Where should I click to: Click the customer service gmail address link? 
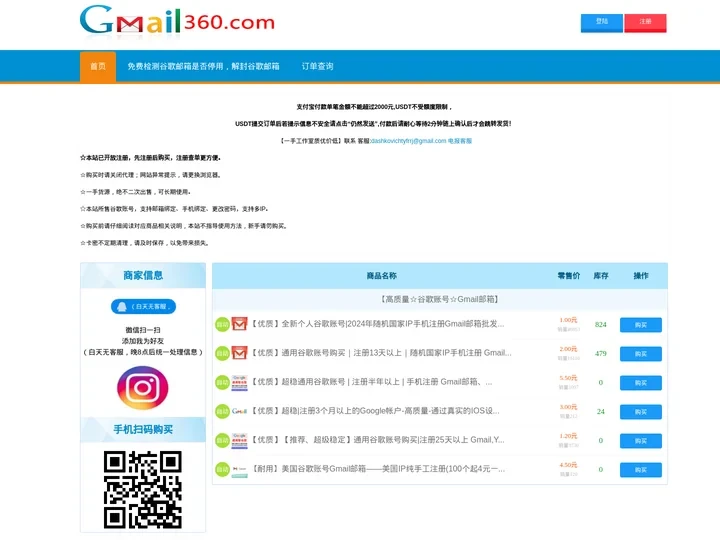tap(408, 141)
